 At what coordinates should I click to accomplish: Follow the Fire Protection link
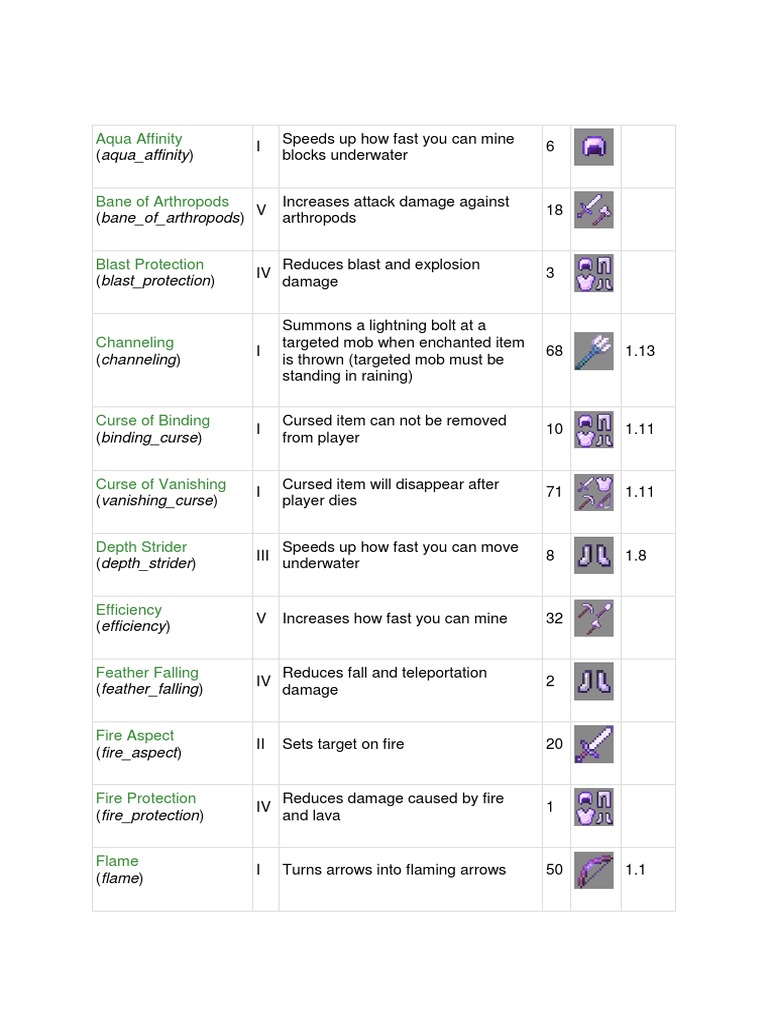[x=146, y=799]
